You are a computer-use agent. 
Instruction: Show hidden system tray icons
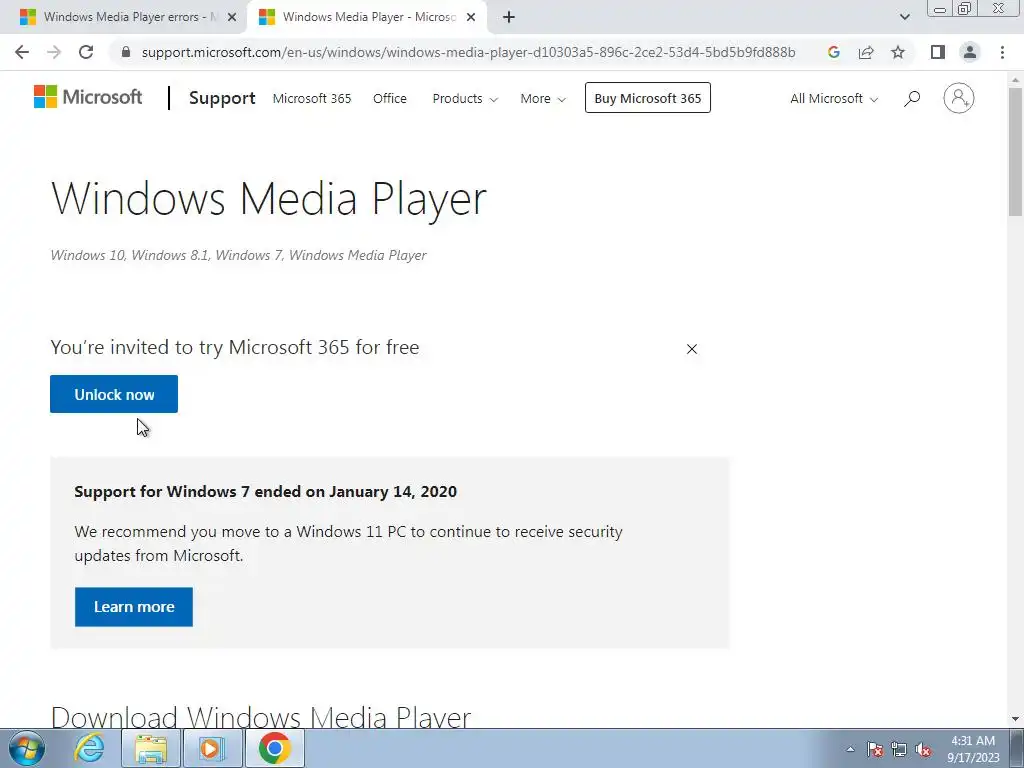coord(850,749)
